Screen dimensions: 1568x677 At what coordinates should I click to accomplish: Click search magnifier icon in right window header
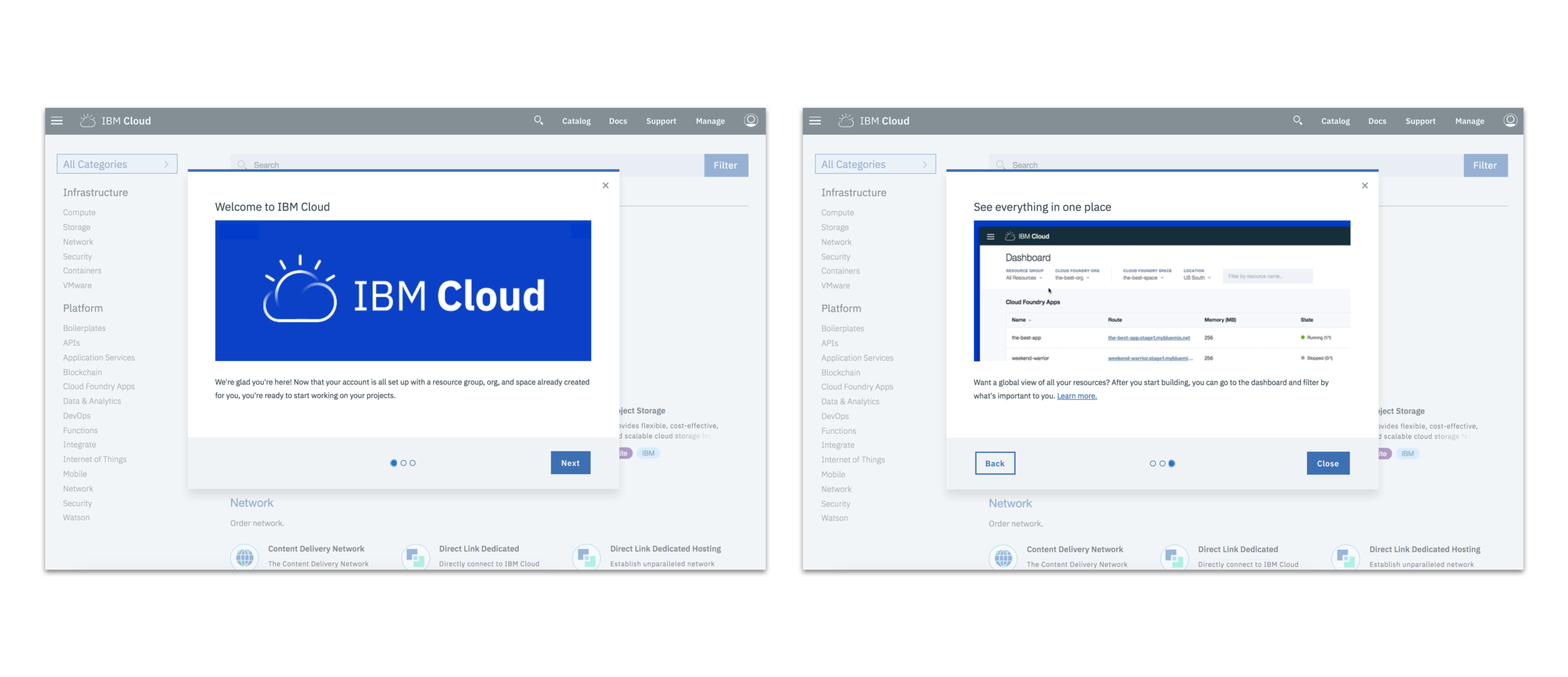pos(1298,120)
